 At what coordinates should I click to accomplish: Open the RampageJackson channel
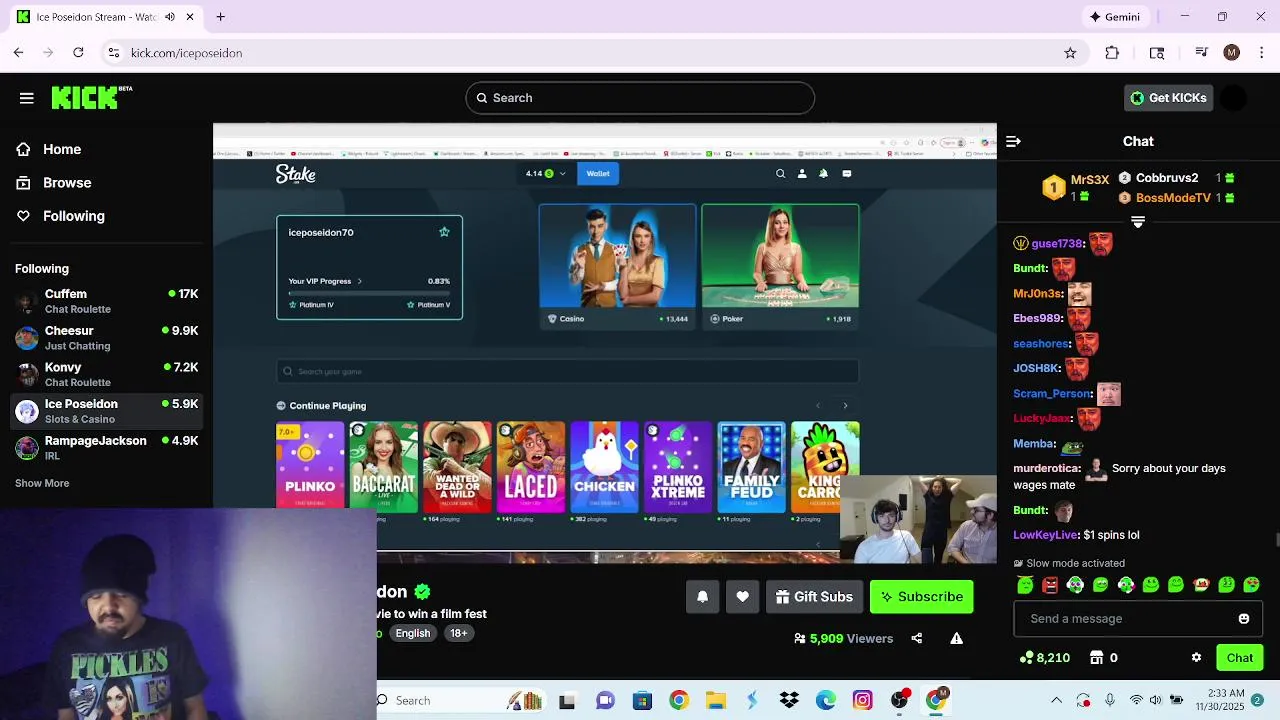107,448
